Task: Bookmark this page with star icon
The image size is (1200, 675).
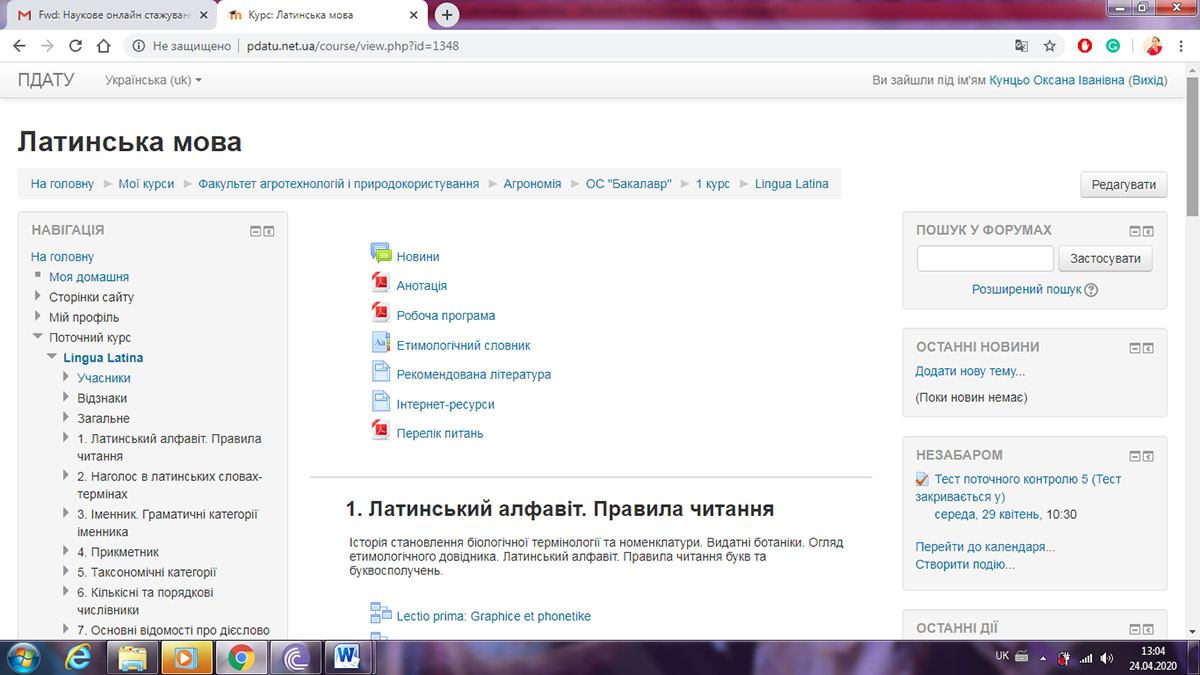Action: pyautogui.click(x=1049, y=46)
